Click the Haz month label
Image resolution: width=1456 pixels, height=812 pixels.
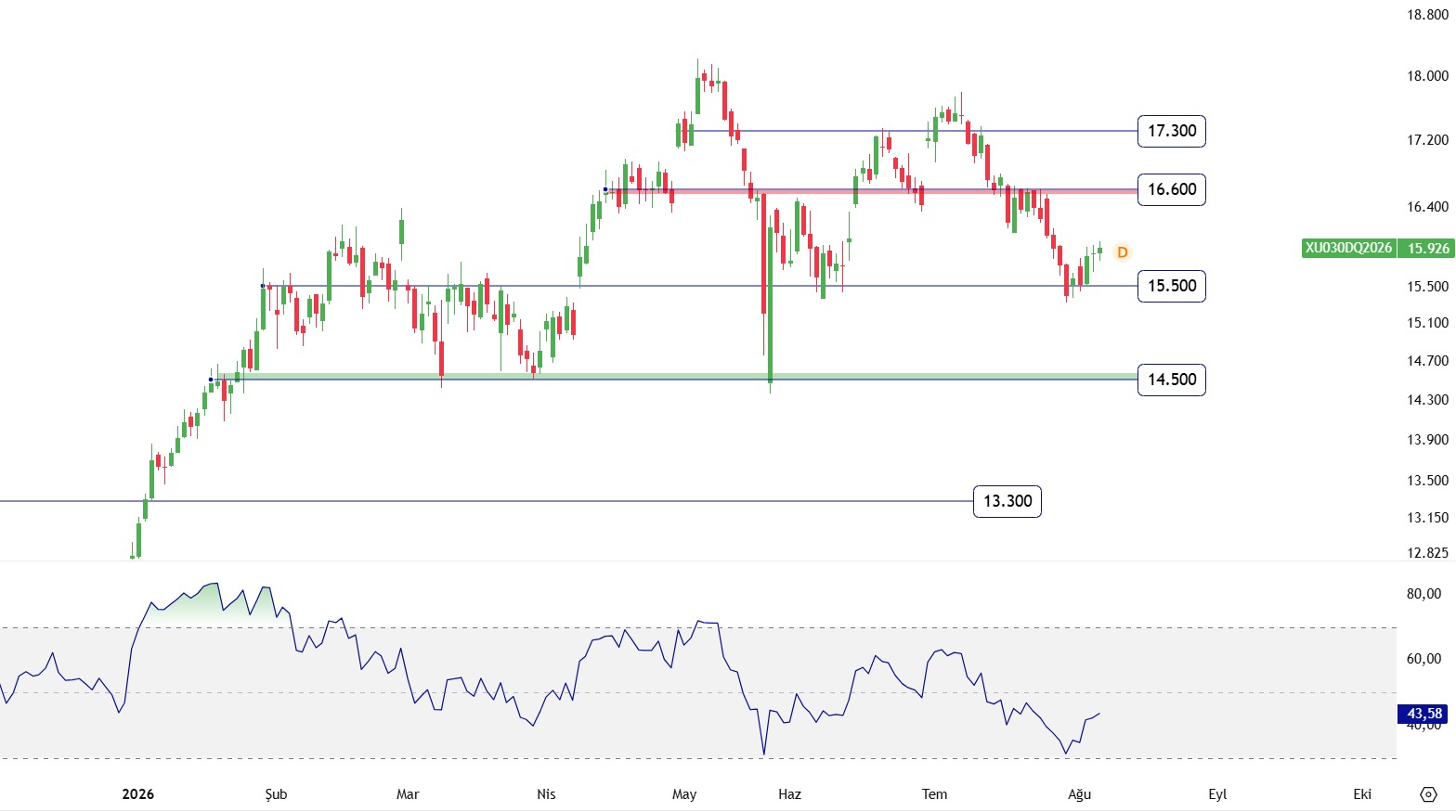click(x=789, y=794)
